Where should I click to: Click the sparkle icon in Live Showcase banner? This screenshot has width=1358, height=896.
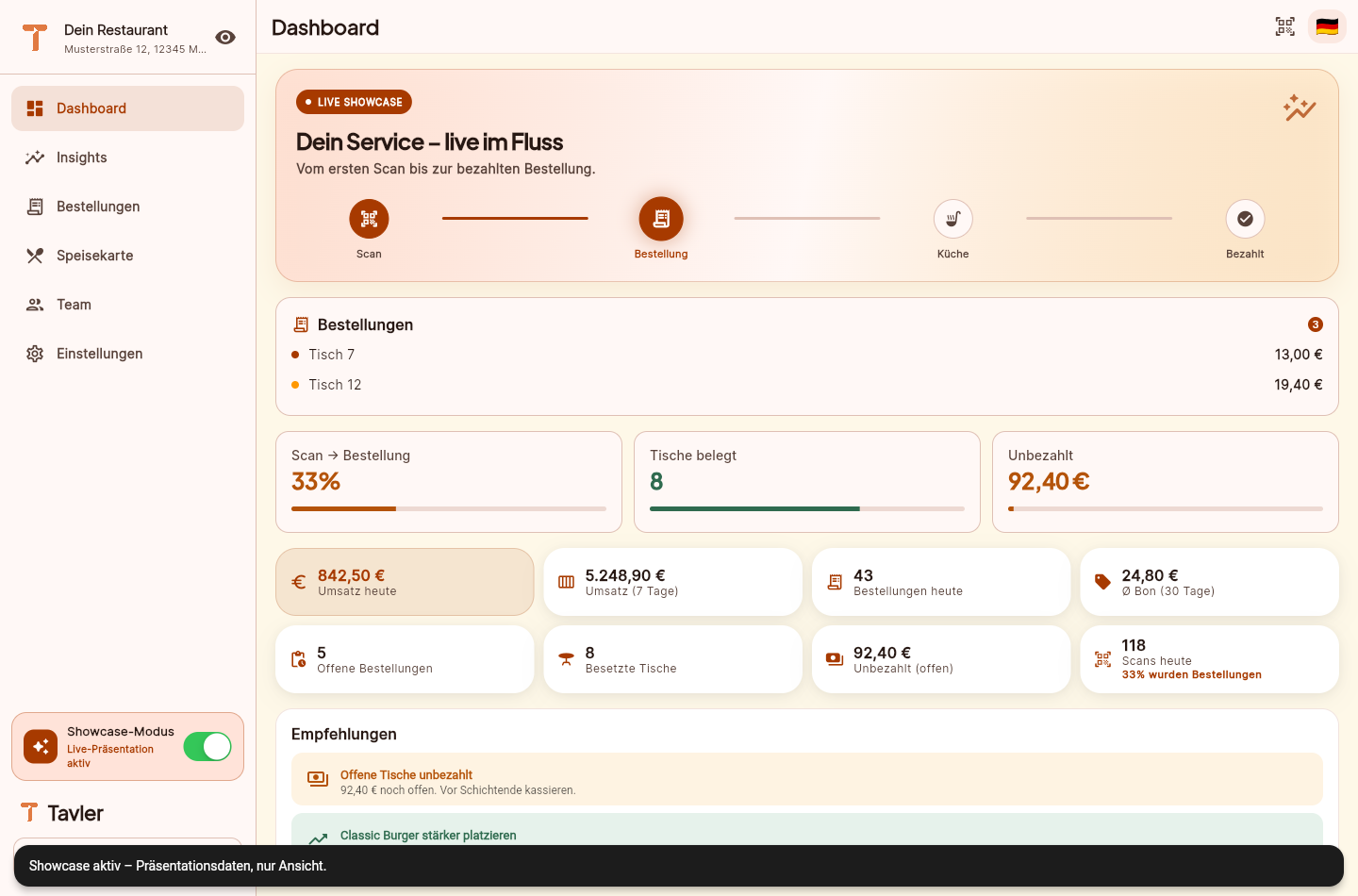(x=1300, y=108)
